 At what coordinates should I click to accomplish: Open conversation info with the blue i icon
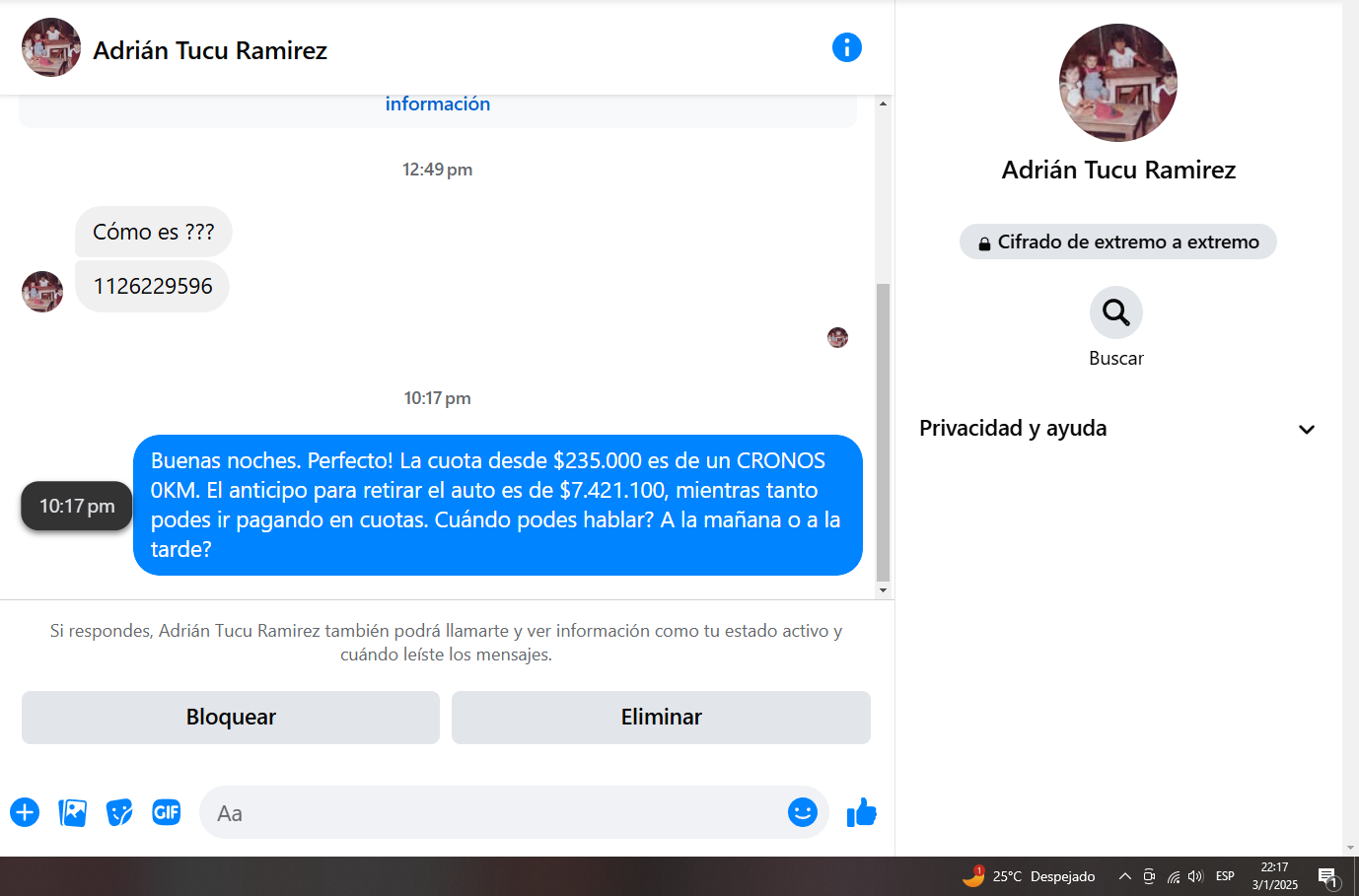pos(846,47)
